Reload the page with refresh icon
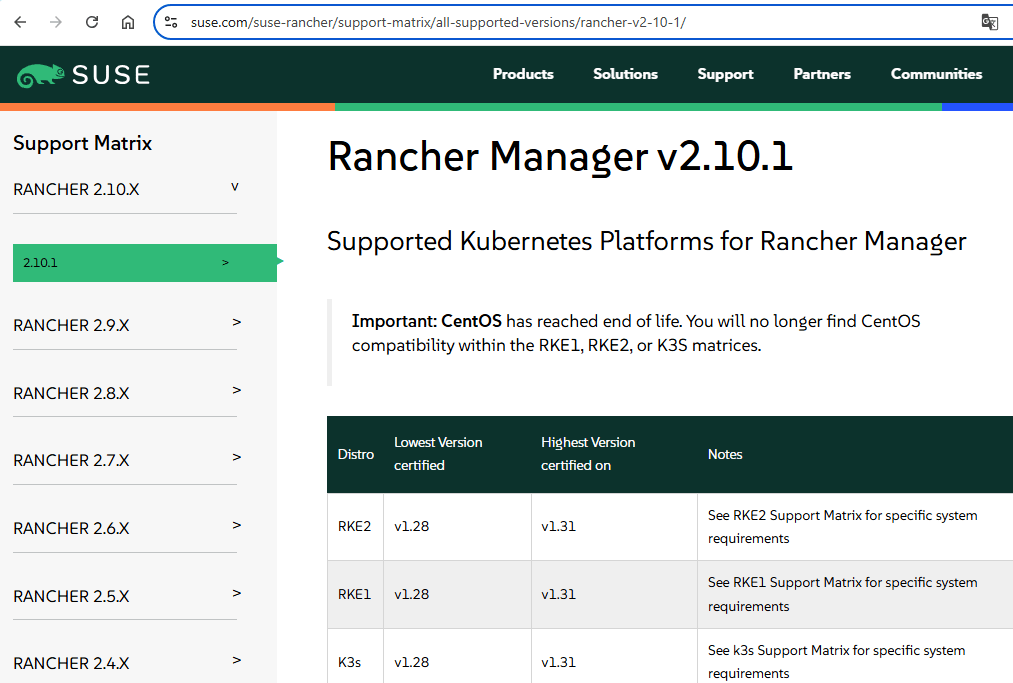The image size is (1013, 683). 92,22
